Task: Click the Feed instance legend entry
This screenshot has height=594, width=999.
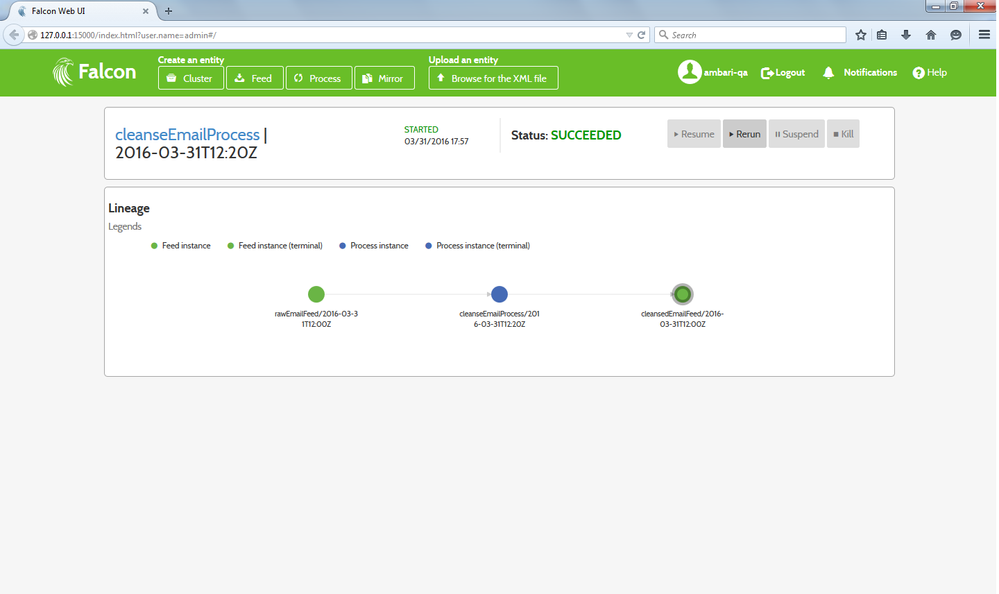Action: pyautogui.click(x=180, y=245)
